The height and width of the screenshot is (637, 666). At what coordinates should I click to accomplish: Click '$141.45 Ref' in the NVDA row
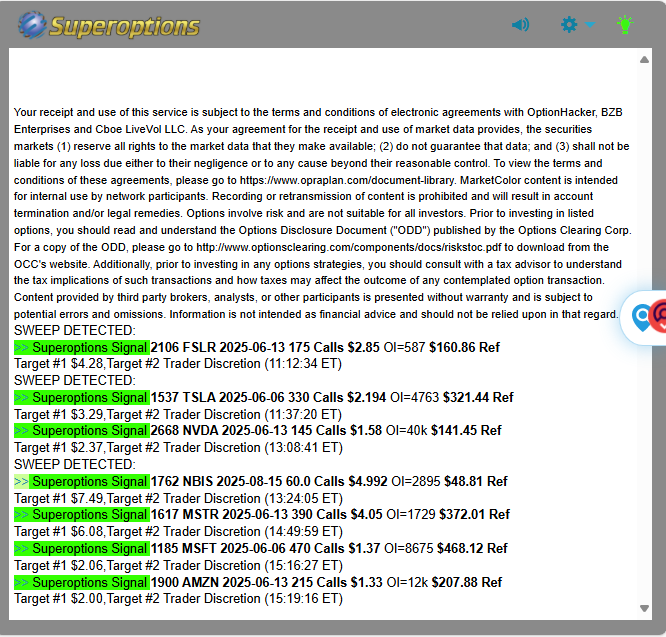pyautogui.click(x=466, y=431)
